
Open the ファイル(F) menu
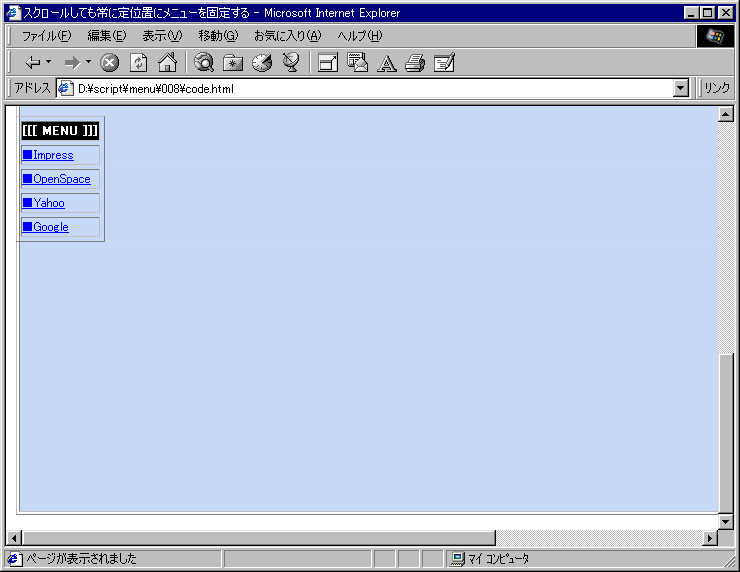click(x=46, y=36)
